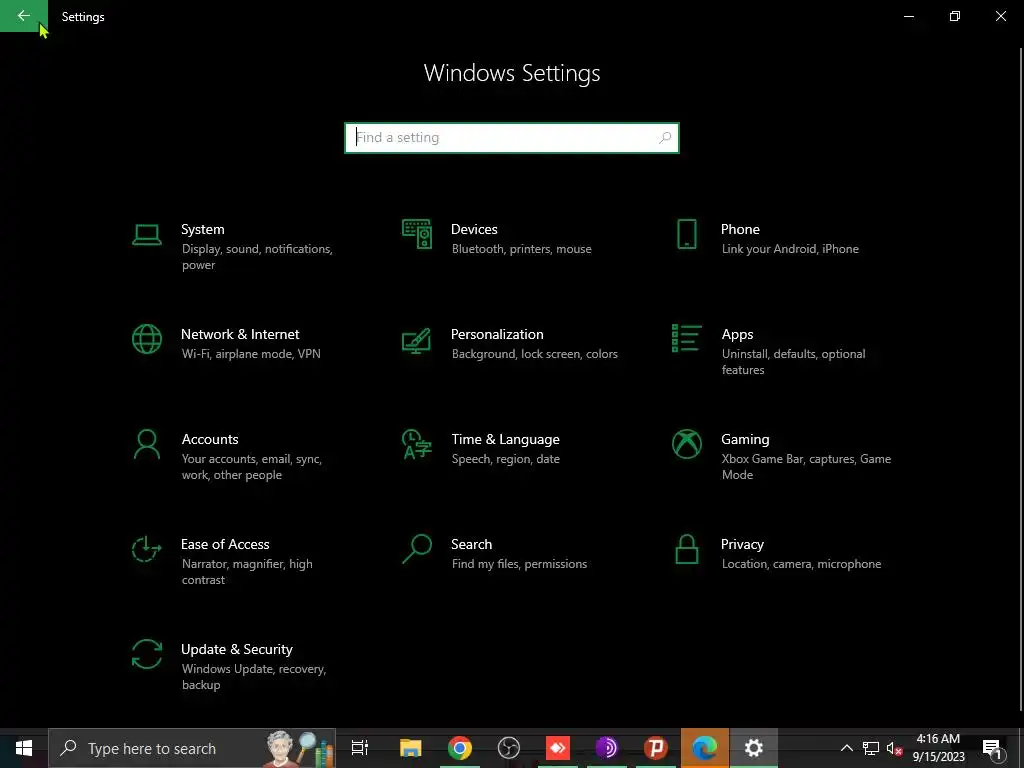Screen dimensions: 1024x768
Task: Open the Windows Start menu
Action: [24, 748]
